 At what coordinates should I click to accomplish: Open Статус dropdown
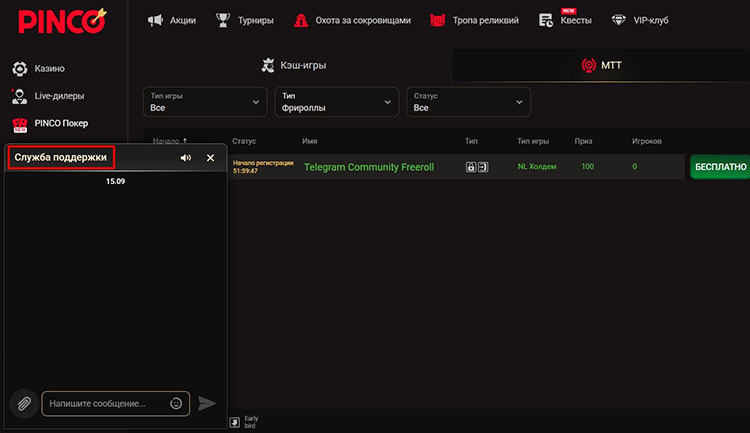point(468,102)
